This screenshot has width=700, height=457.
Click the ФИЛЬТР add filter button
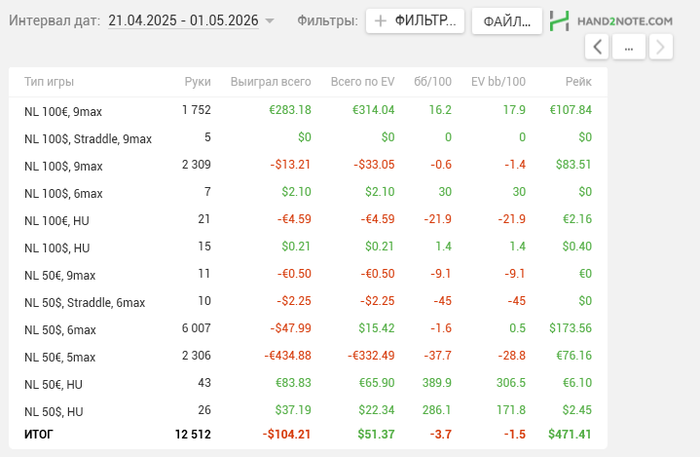(x=415, y=21)
